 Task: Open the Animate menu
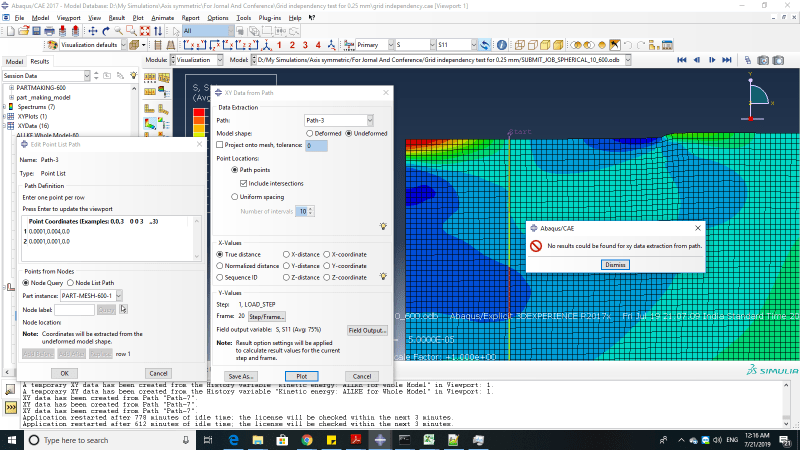coord(163,18)
